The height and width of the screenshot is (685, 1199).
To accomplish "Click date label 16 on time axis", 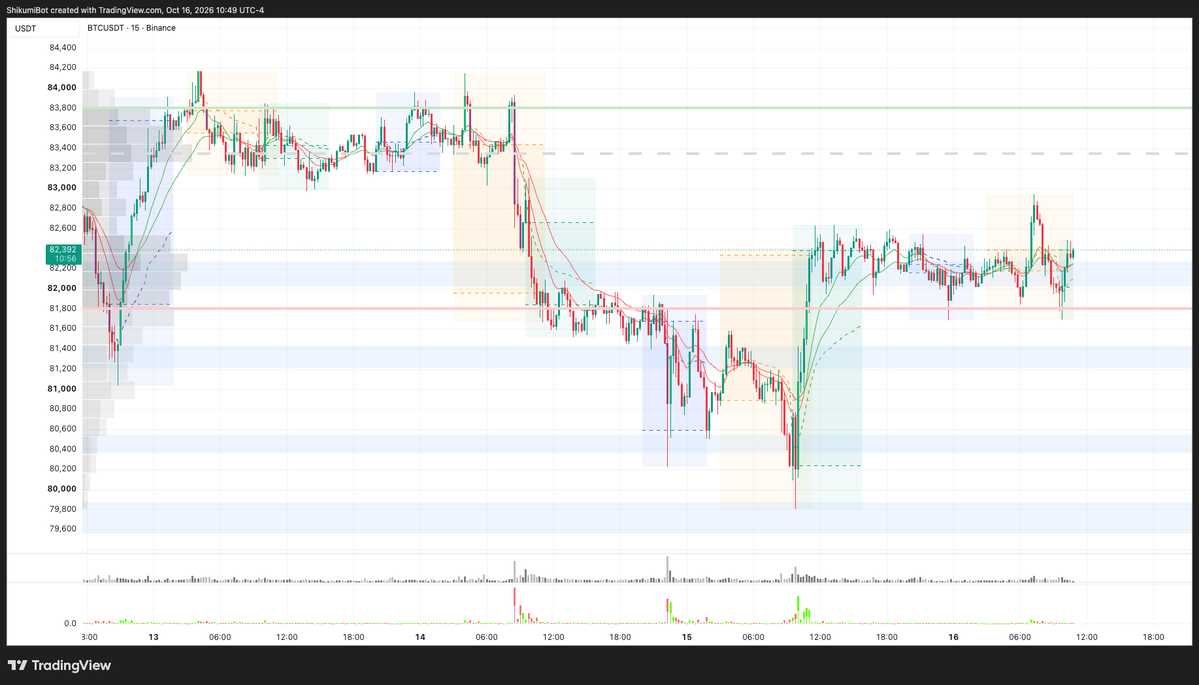I will (x=954, y=637).
